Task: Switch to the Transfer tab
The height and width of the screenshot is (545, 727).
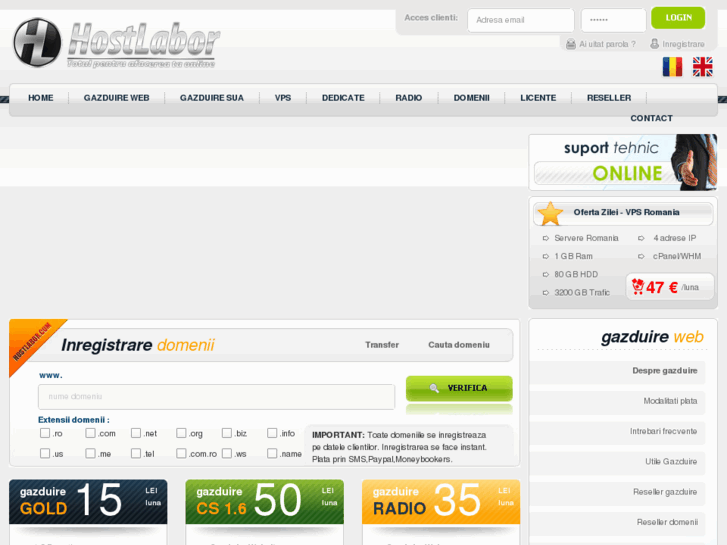Action: coord(382,345)
